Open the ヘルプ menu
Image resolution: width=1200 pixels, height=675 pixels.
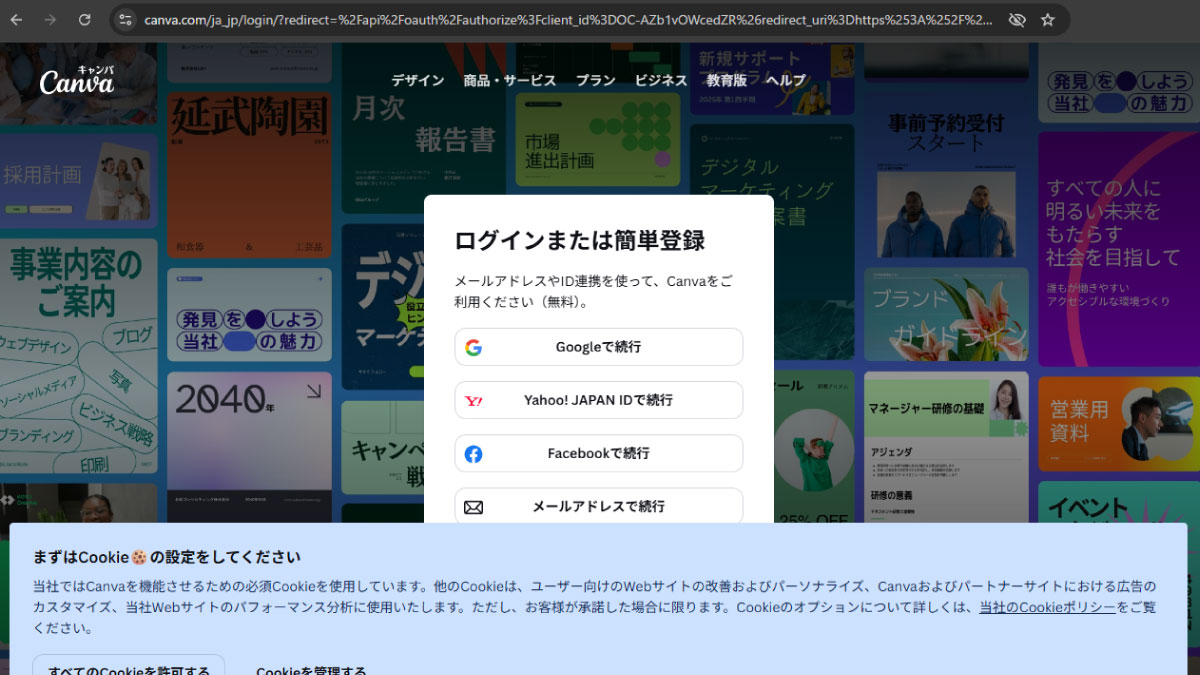(x=786, y=80)
